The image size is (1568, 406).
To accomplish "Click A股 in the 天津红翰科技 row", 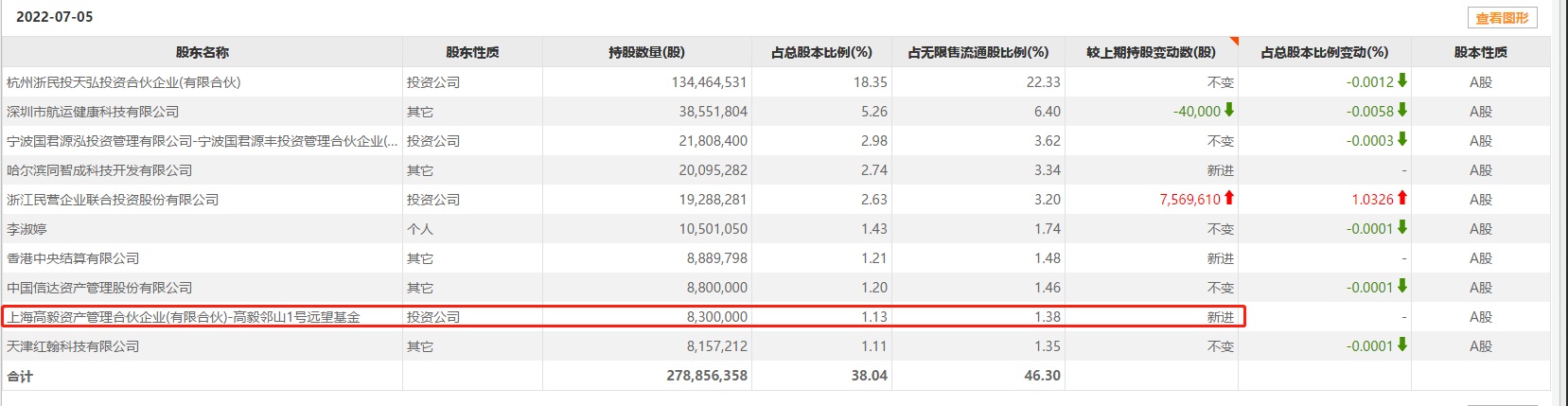I will pyautogui.click(x=1481, y=346).
